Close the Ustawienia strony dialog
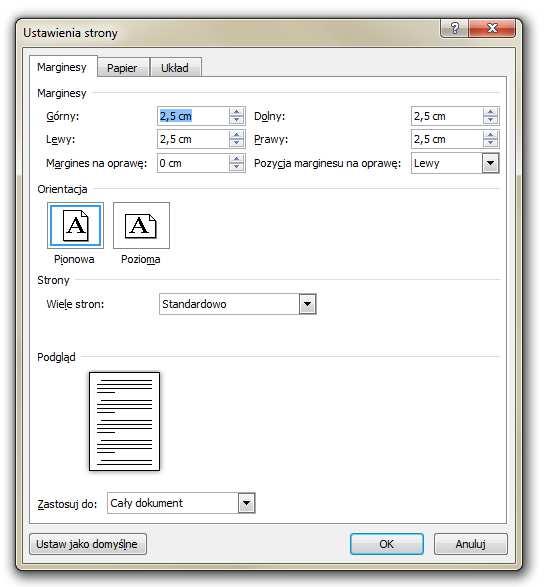The height and width of the screenshot is (587, 555). point(492,28)
